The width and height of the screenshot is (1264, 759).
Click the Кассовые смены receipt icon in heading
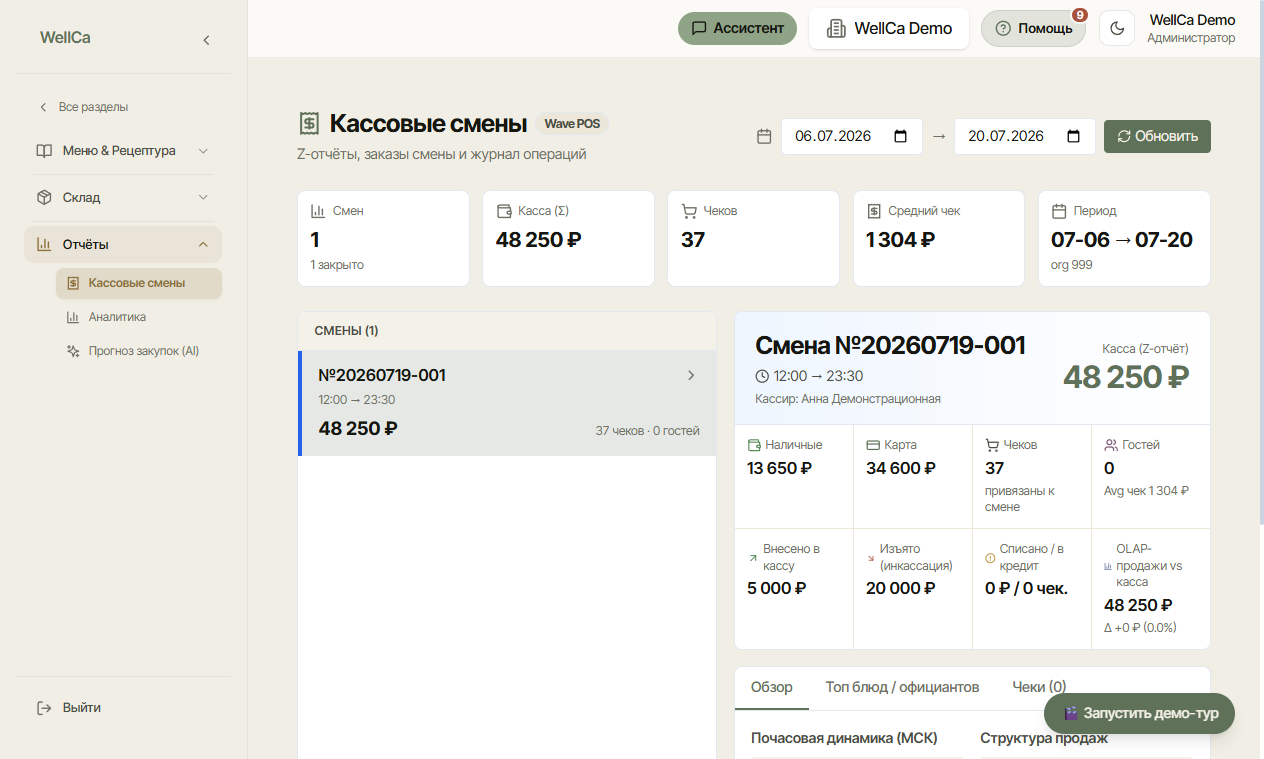coord(309,124)
